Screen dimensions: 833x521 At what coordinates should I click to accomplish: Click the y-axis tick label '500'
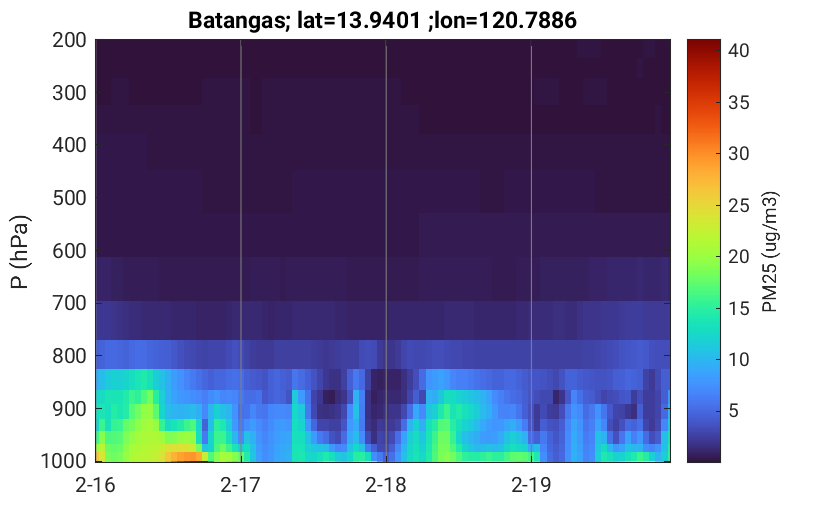click(69, 198)
